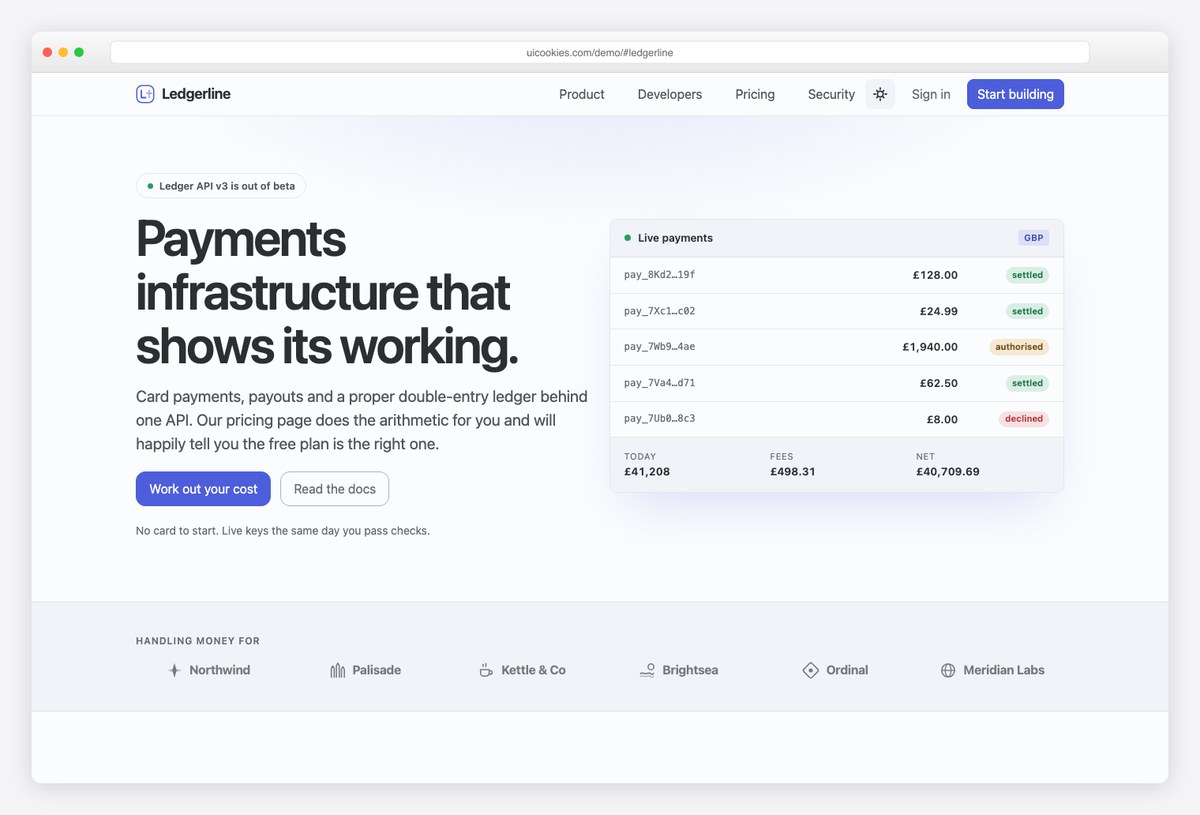Click the Start building button
The height and width of the screenshot is (815, 1200).
click(x=1015, y=94)
